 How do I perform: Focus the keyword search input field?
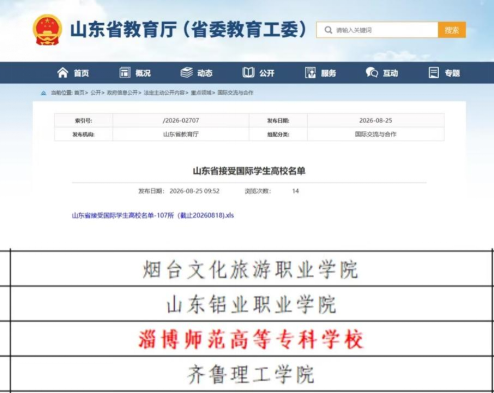click(x=377, y=30)
